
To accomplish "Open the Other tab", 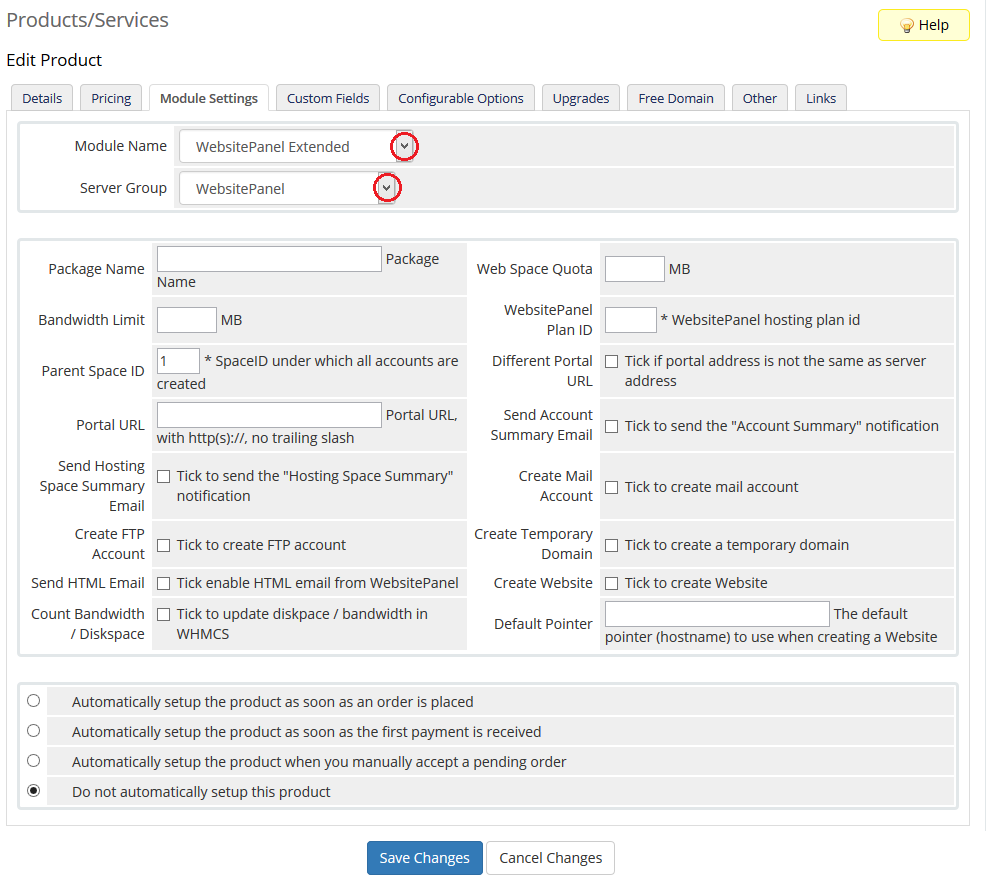I will click(759, 98).
